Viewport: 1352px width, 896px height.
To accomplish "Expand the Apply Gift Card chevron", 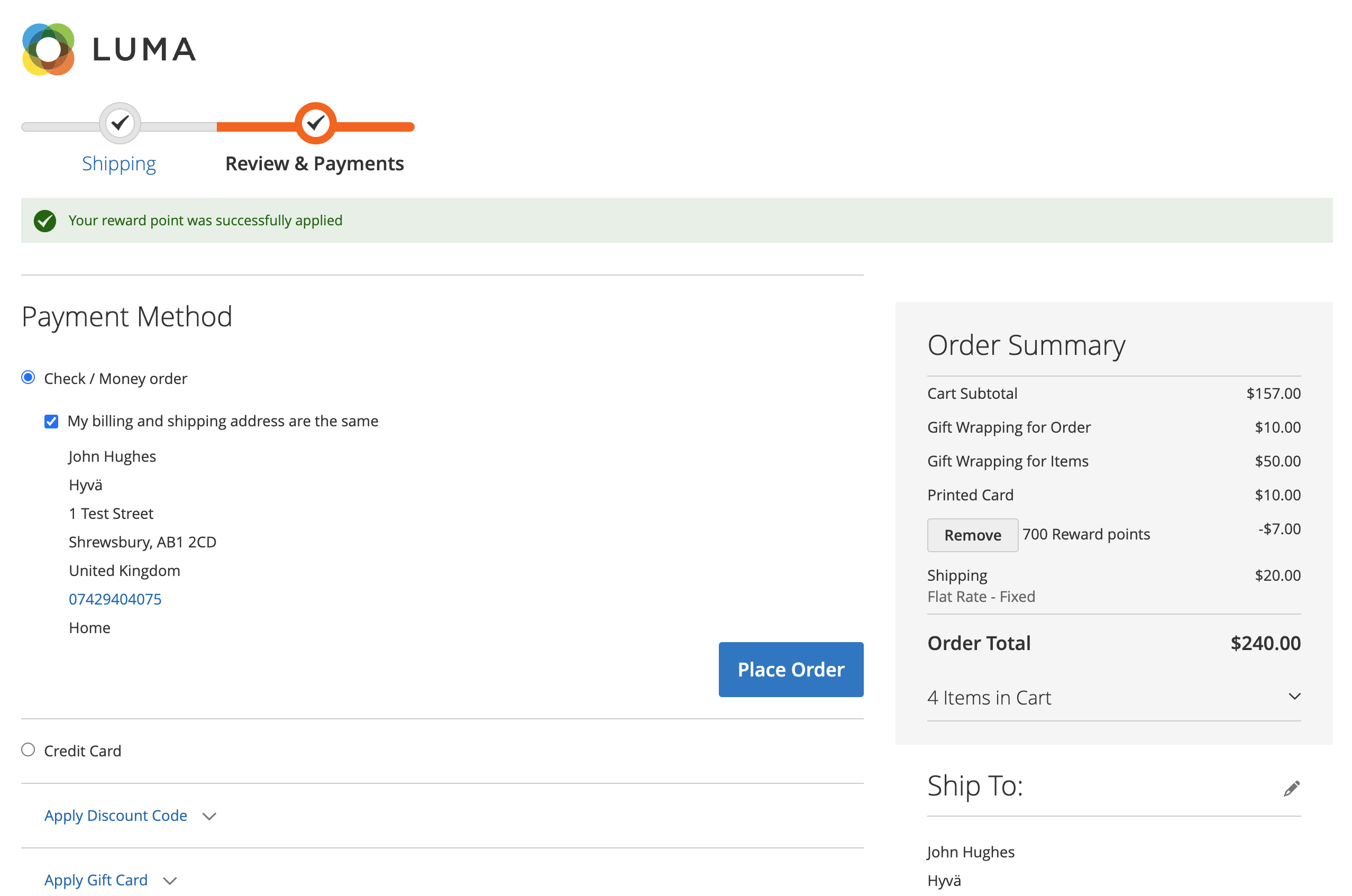I will pyautogui.click(x=170, y=881).
